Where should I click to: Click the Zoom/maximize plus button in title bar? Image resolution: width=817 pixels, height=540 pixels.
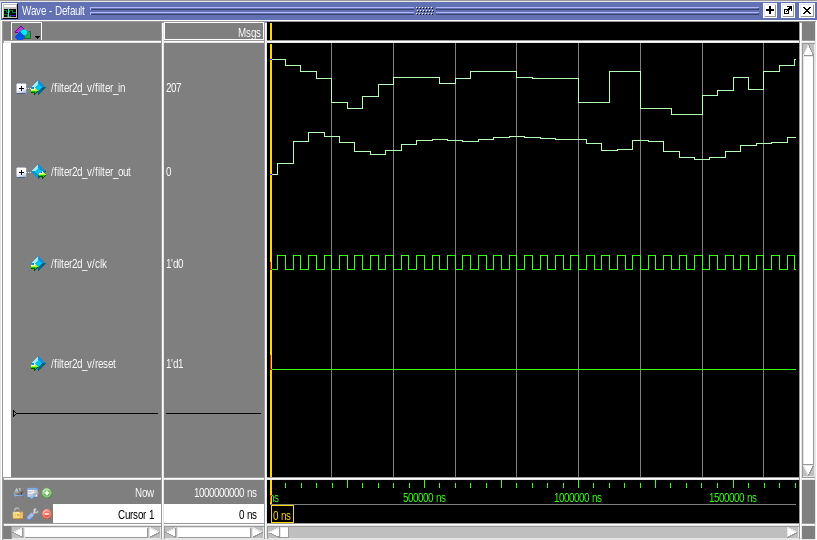(770, 10)
